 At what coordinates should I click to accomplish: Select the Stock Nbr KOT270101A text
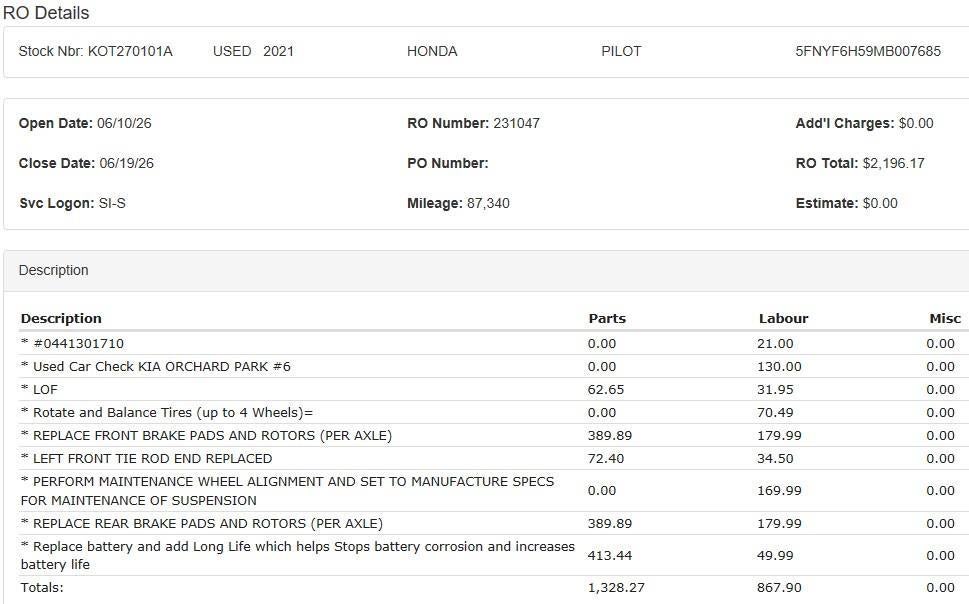point(96,51)
